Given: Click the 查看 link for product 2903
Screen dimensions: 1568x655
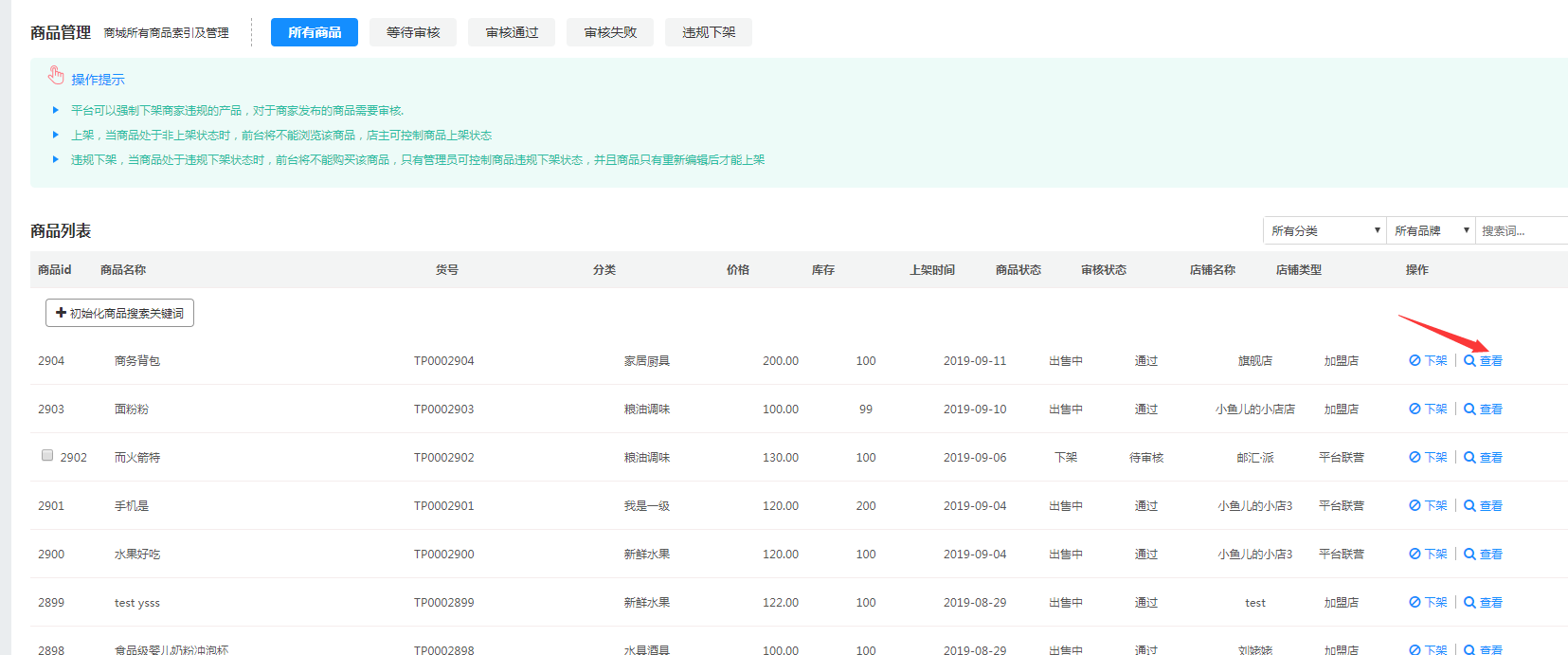Looking at the screenshot, I should tap(1490, 409).
